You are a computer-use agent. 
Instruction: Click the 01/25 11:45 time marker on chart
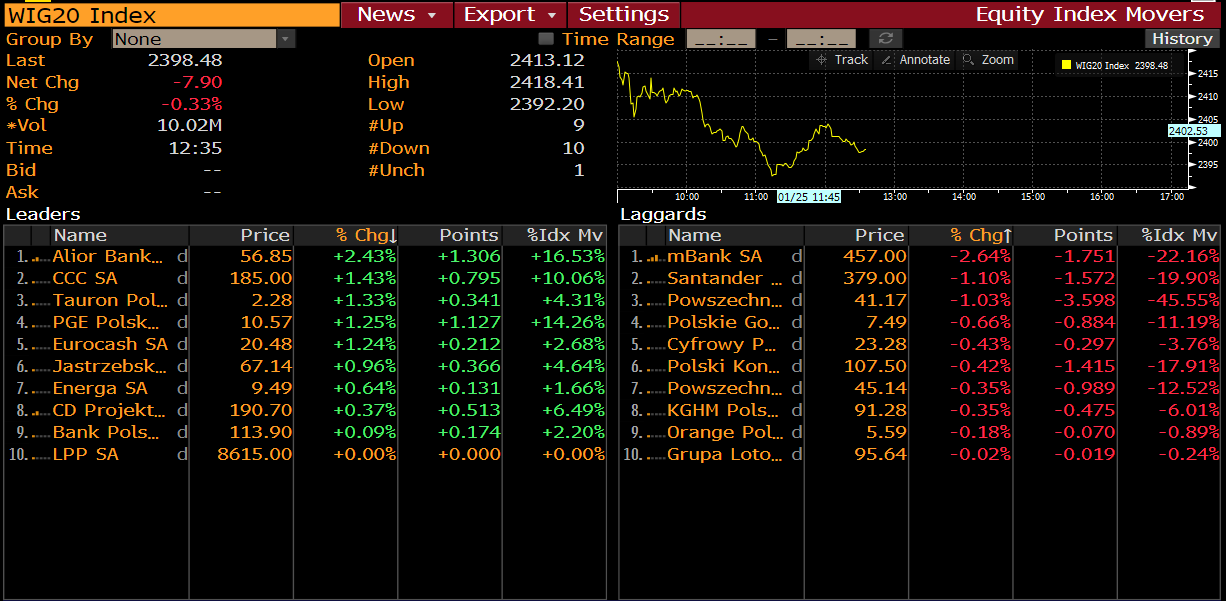point(809,197)
